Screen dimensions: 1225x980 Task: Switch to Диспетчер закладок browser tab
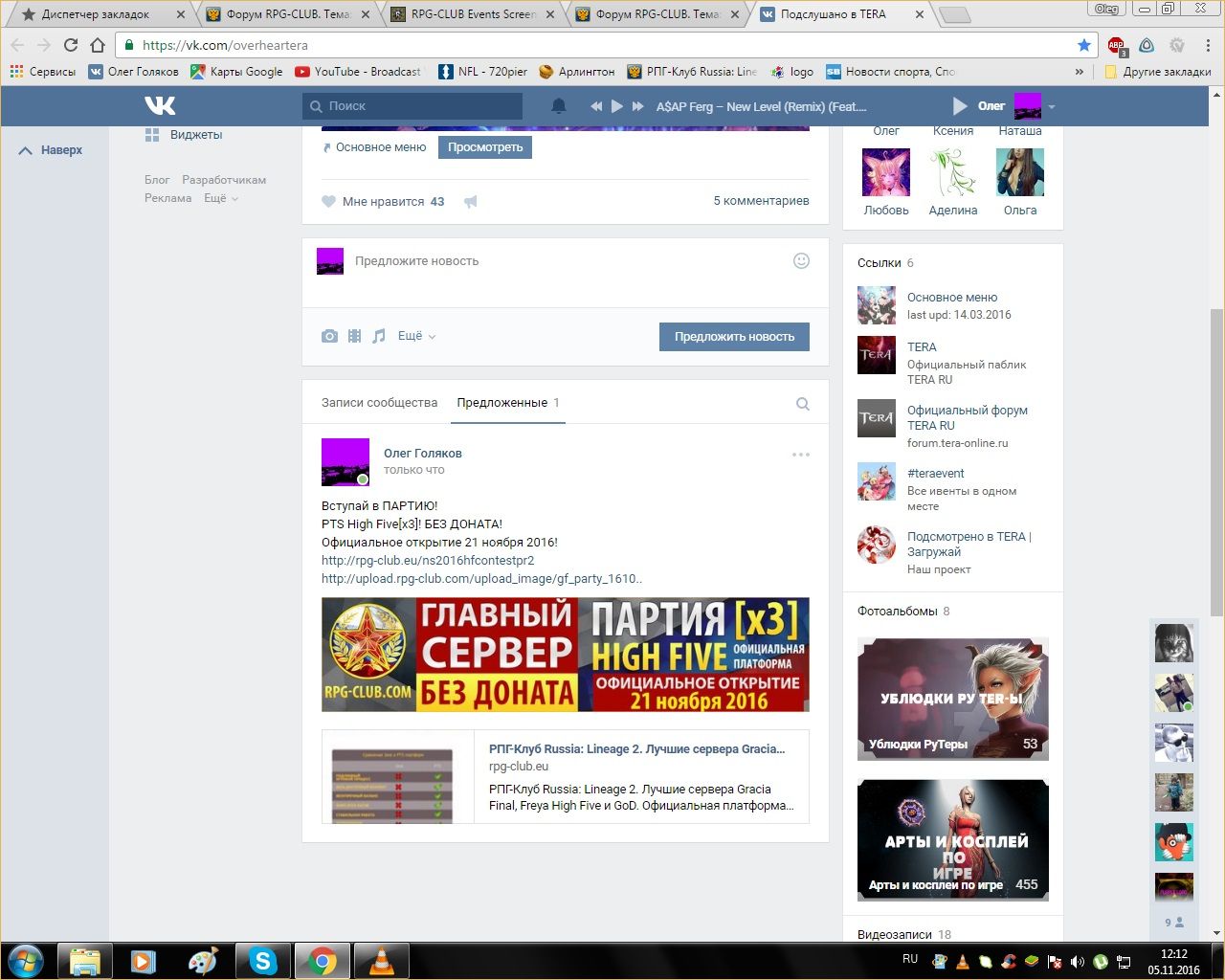[96, 14]
